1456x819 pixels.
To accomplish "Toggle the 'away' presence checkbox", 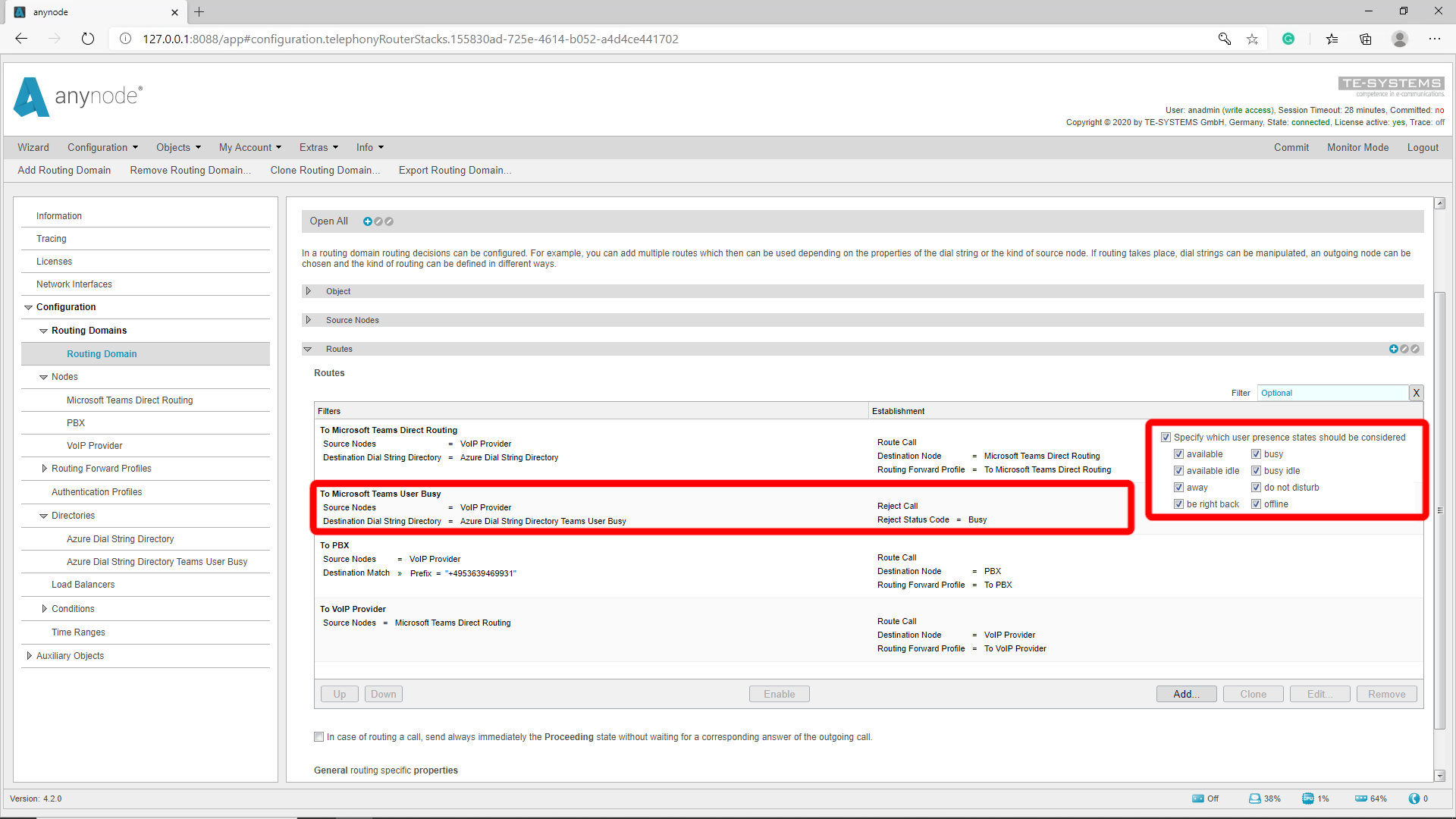I will click(x=1178, y=488).
